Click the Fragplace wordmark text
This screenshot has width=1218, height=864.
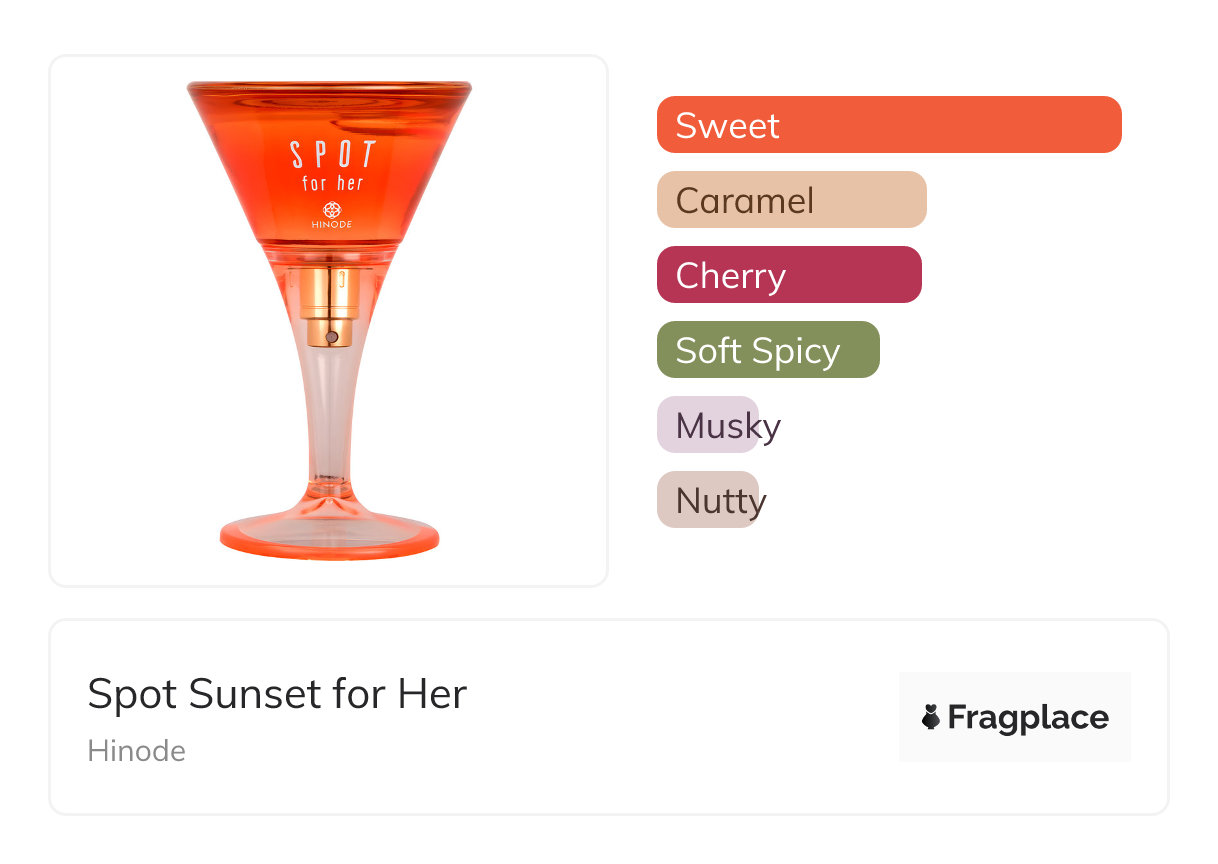point(1027,718)
